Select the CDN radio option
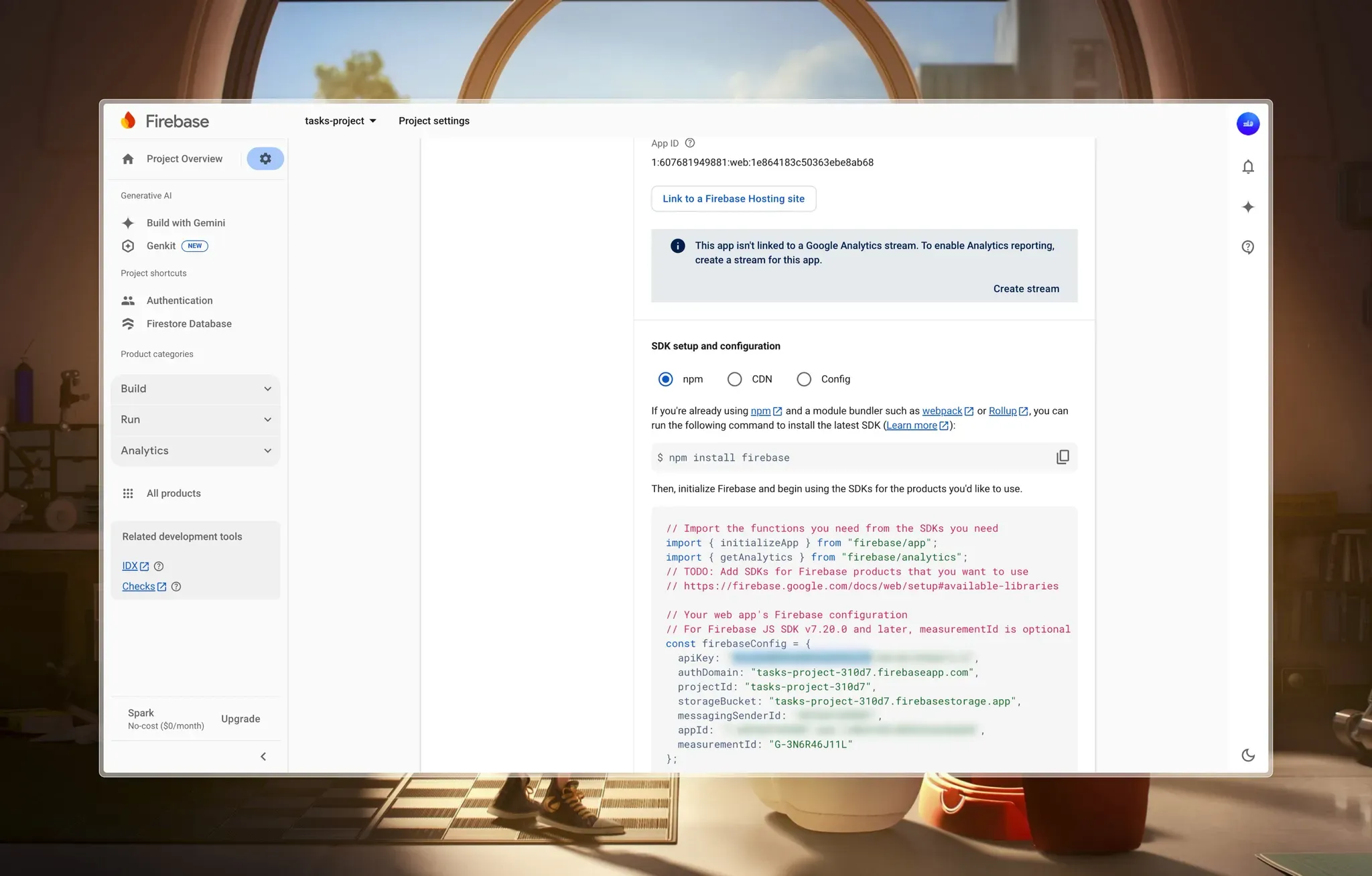This screenshot has width=1372, height=876. 734,379
